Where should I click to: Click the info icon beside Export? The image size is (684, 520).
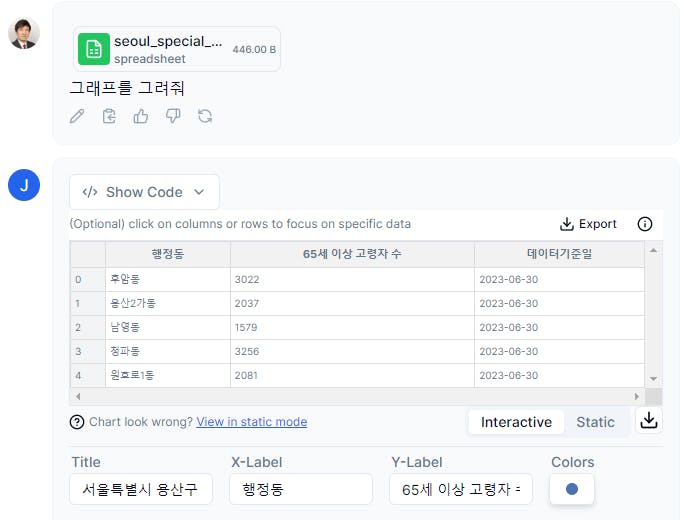click(x=645, y=224)
